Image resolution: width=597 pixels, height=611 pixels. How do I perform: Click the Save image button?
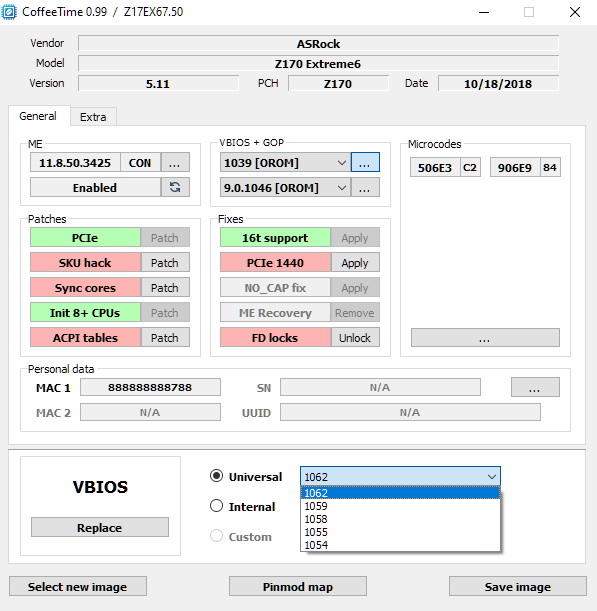point(518,586)
